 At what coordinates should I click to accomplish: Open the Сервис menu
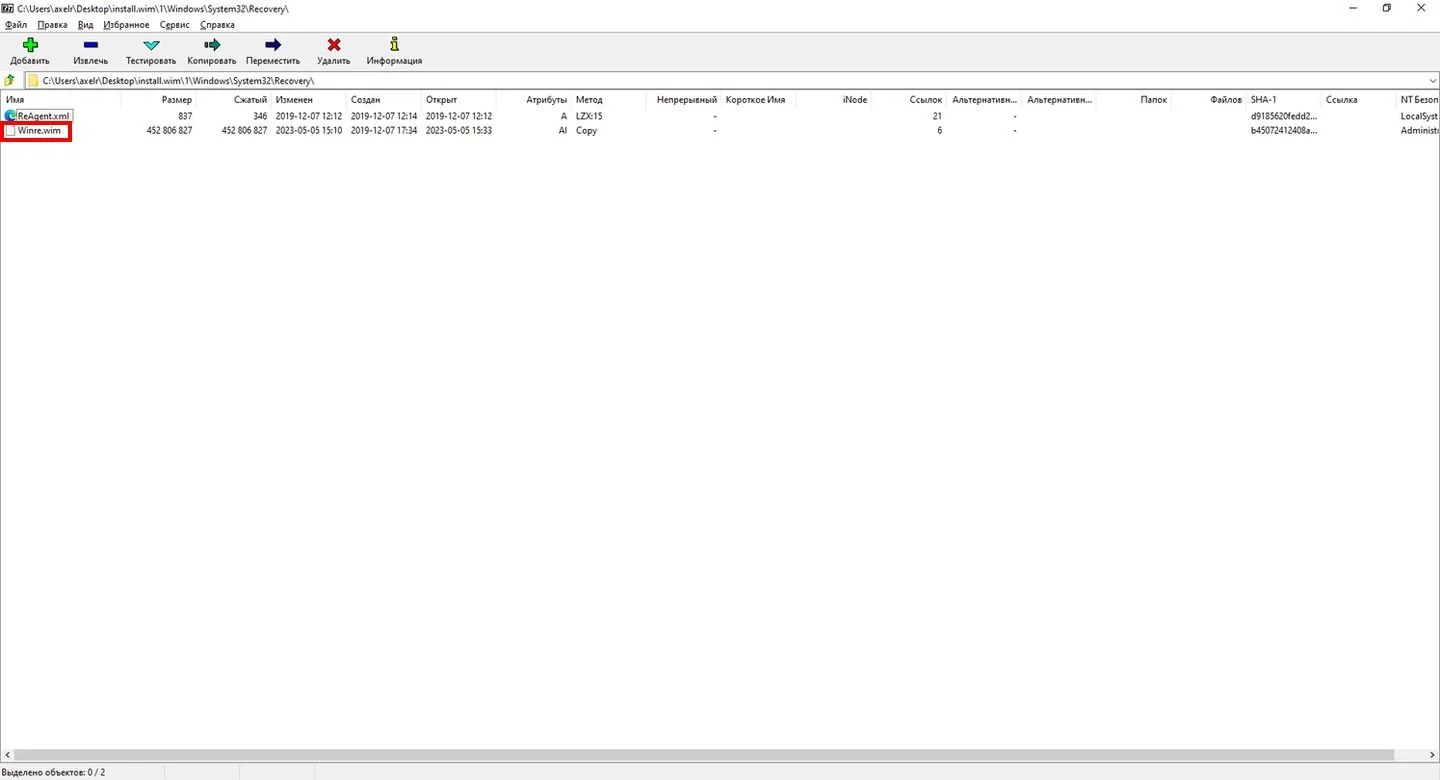(x=175, y=24)
